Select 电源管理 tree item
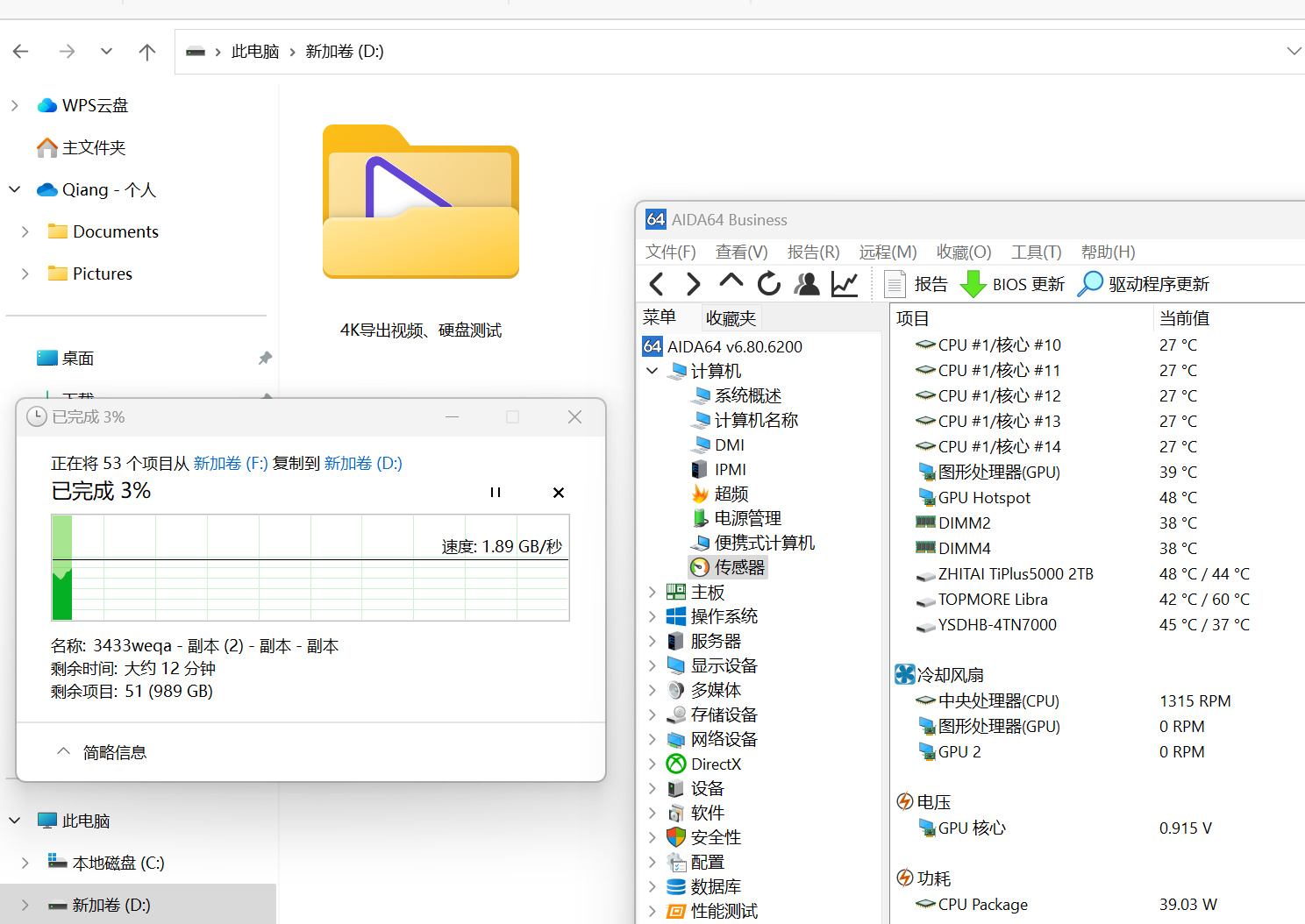 pos(737,518)
